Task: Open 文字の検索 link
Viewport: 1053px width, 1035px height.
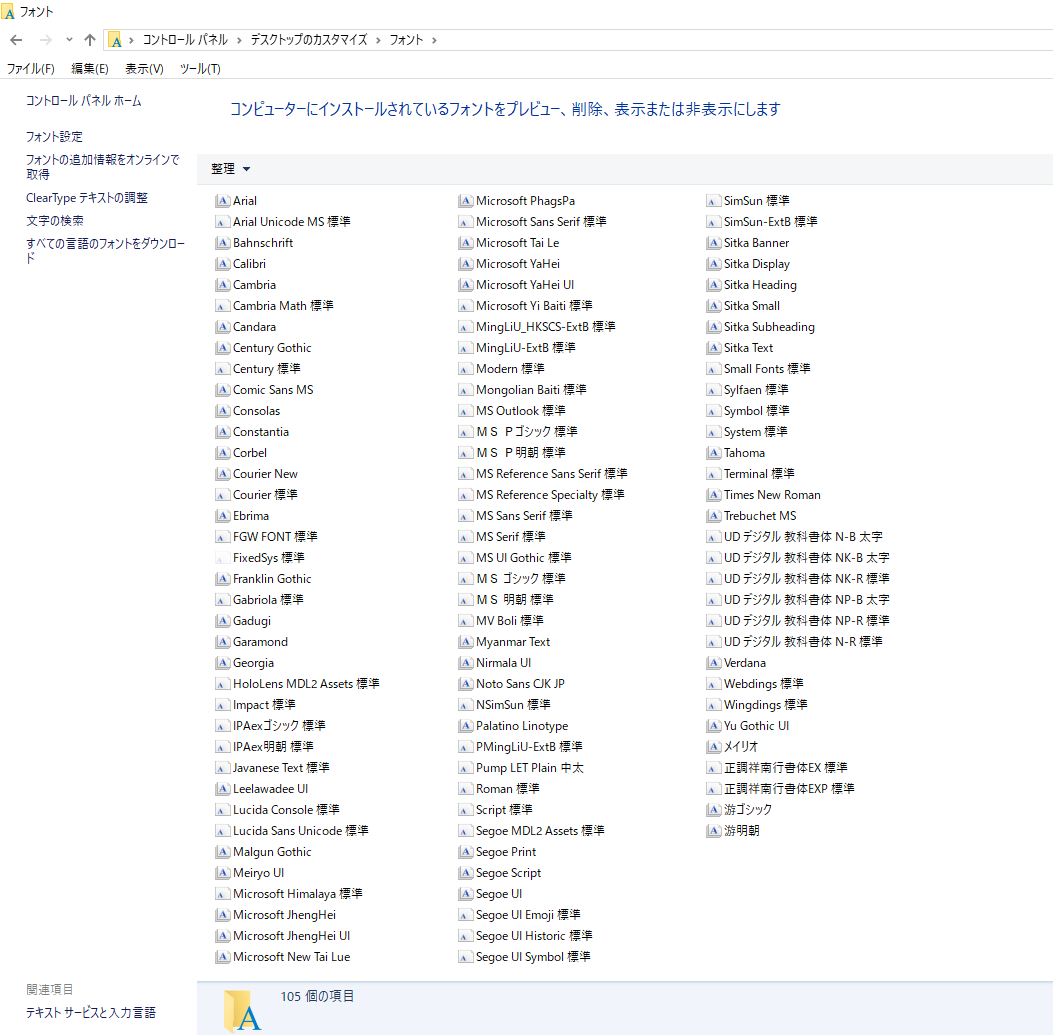Action: coord(55,220)
